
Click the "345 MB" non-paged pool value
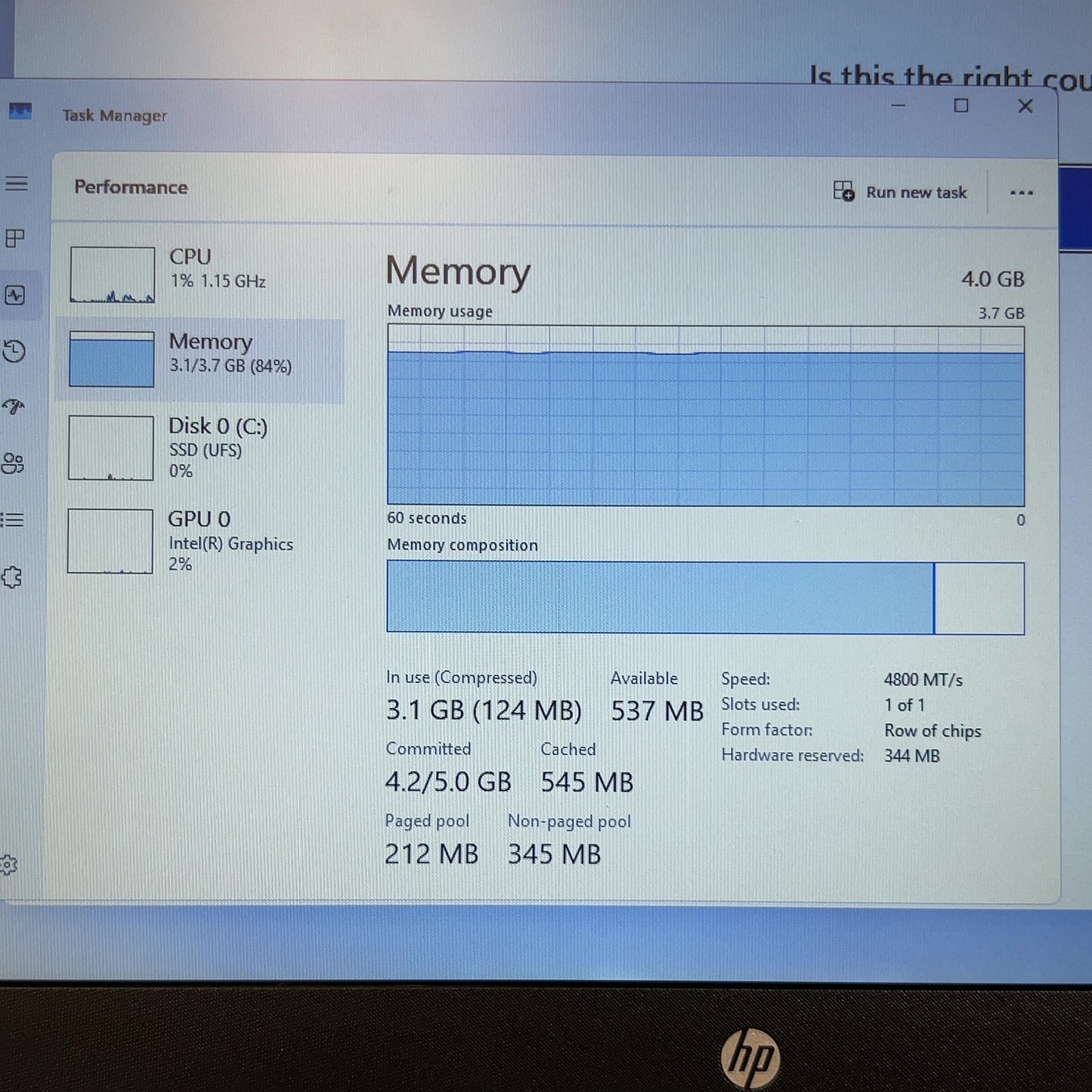tap(554, 854)
